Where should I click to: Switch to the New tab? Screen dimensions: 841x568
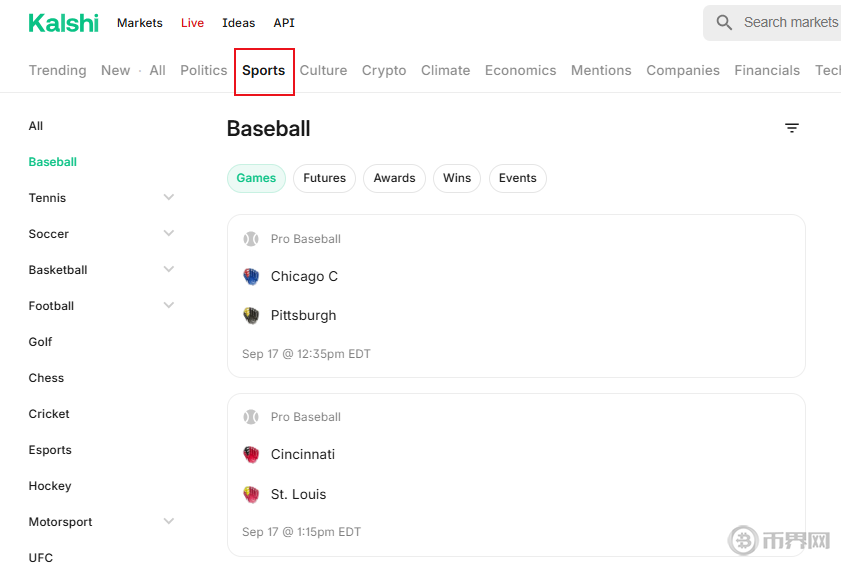(x=115, y=70)
